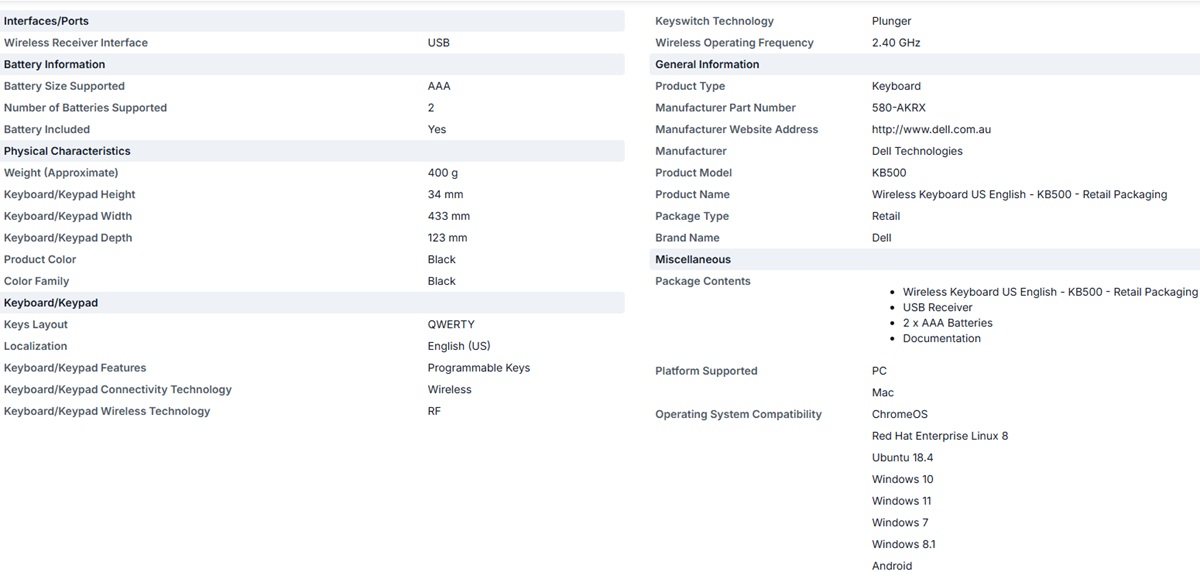Select the Keyboard/Keypad Height label
This screenshot has height=572, width=1200.
(x=69, y=195)
